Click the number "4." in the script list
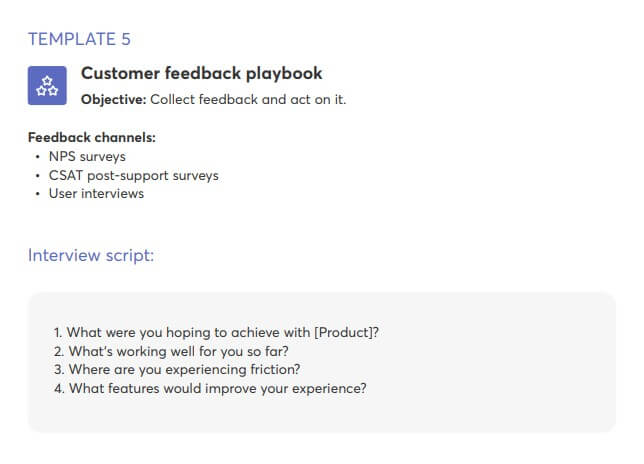Screen dimensions: 644x464 pos(59,388)
